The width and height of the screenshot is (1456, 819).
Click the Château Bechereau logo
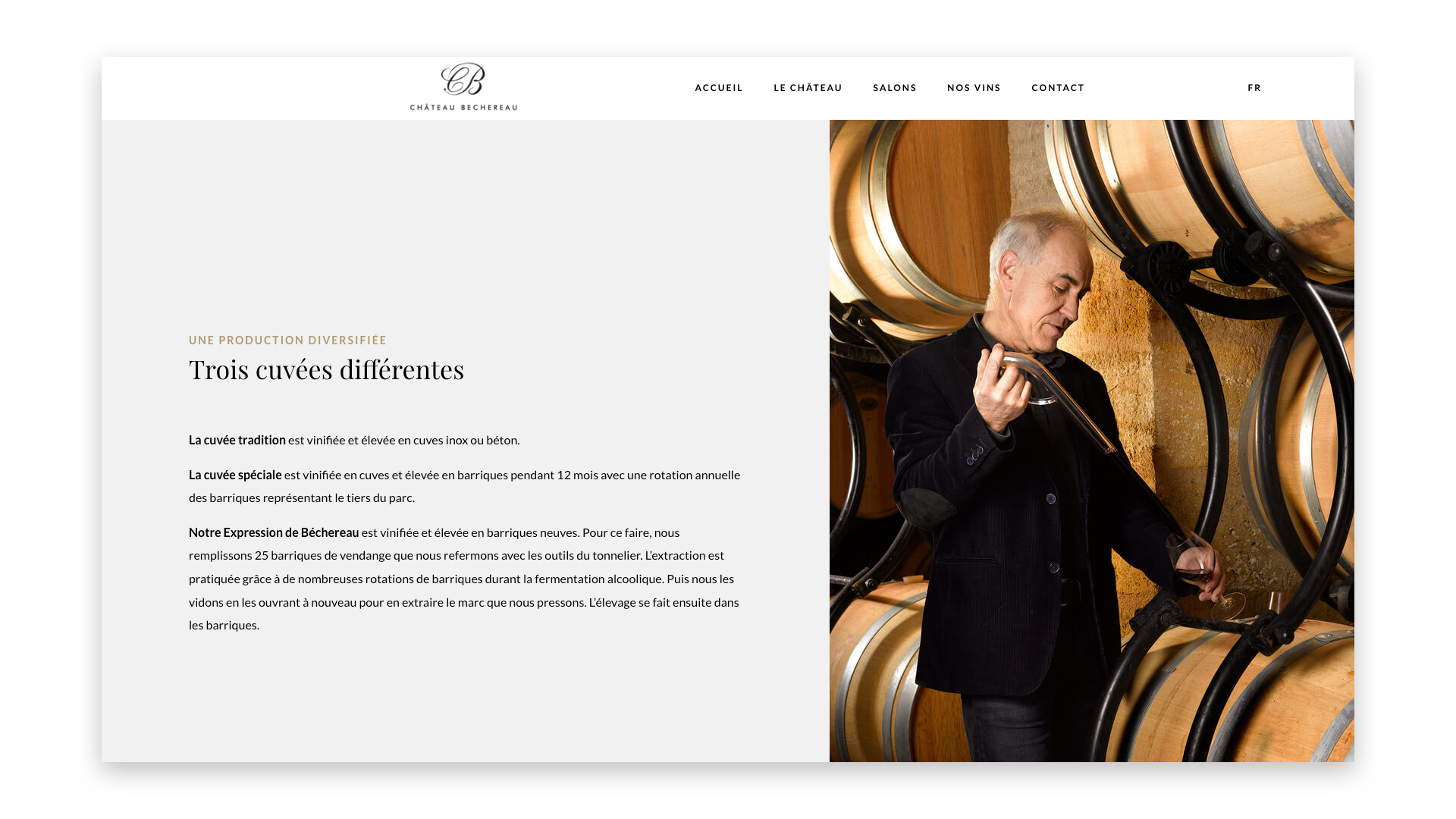pyautogui.click(x=463, y=86)
